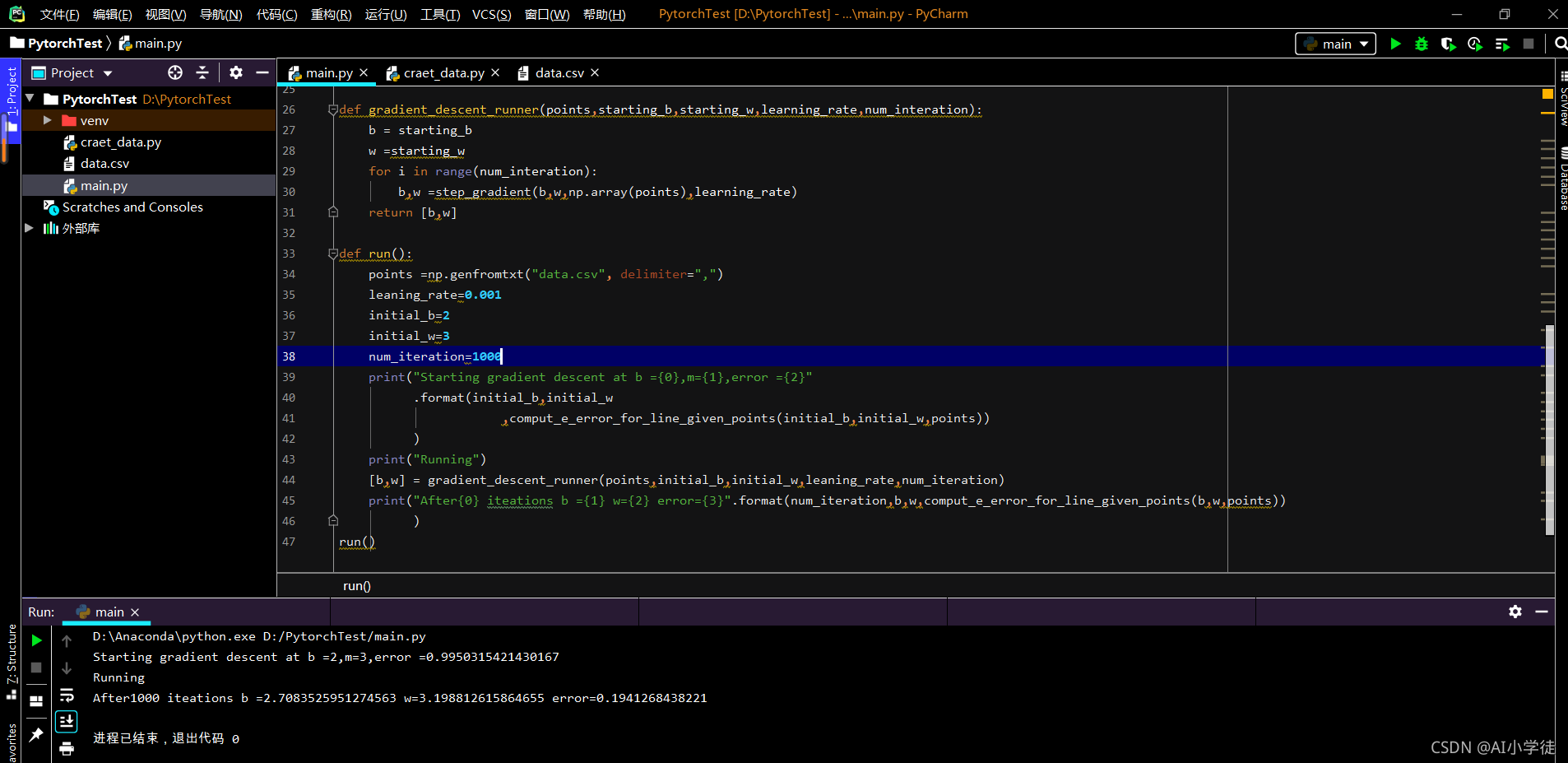This screenshot has height=763, width=1568.
Task: Open the 编辑(E) menu
Action: pyautogui.click(x=112, y=14)
